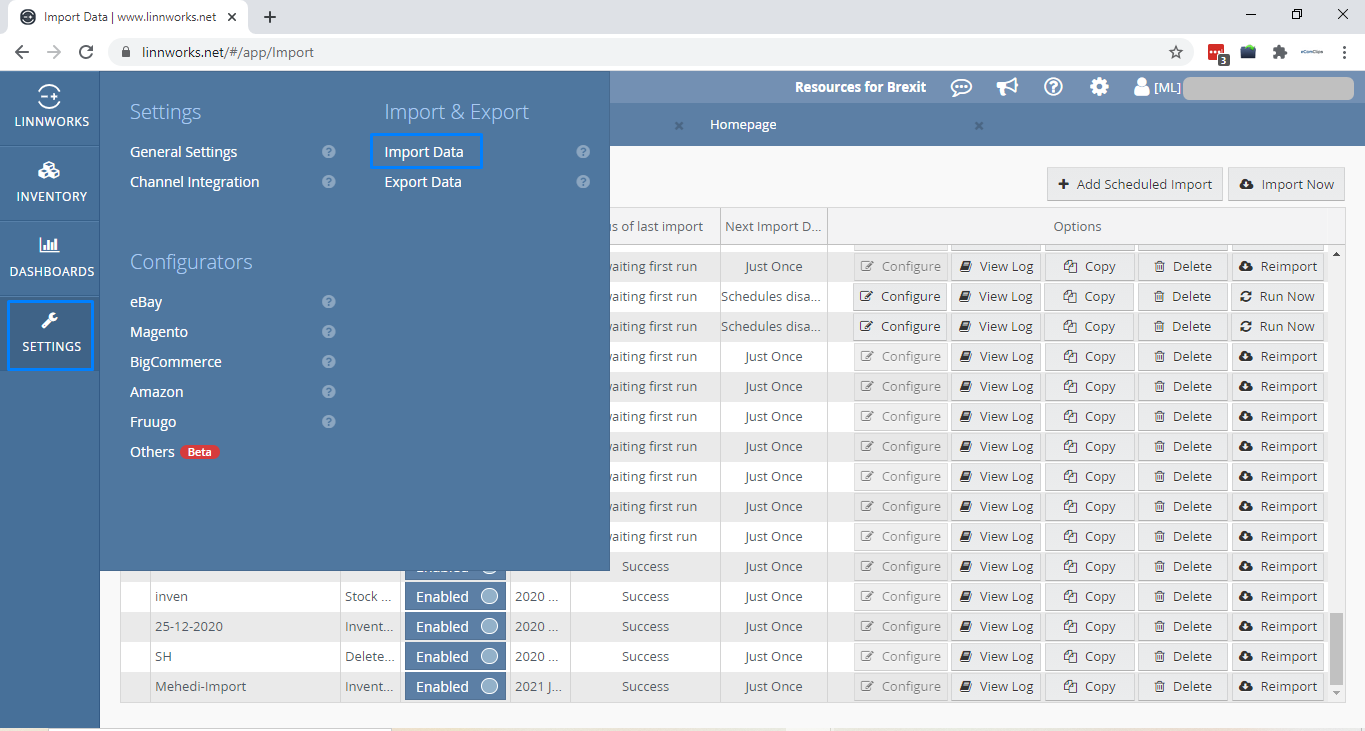Open the Fruugo configurator
Image resolution: width=1365 pixels, height=731 pixels.
[153, 422]
